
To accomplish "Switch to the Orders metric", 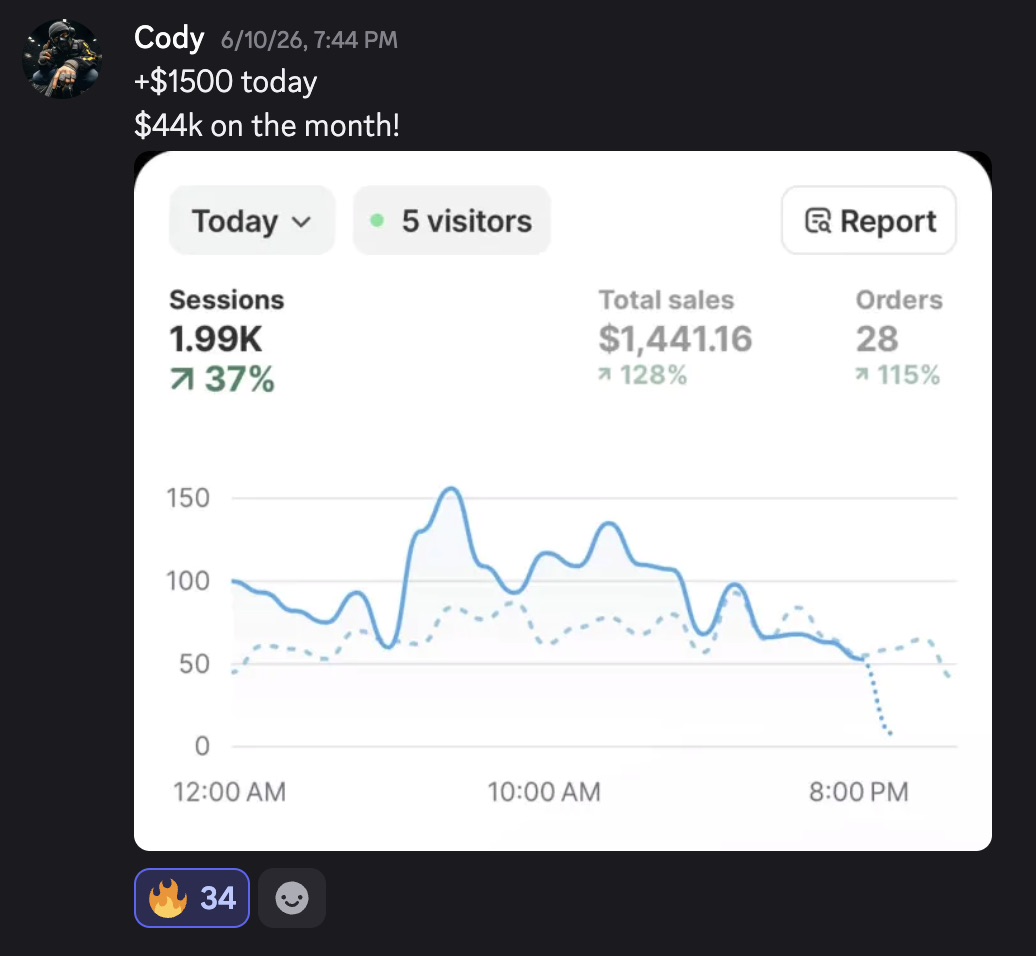I will coord(899,338).
